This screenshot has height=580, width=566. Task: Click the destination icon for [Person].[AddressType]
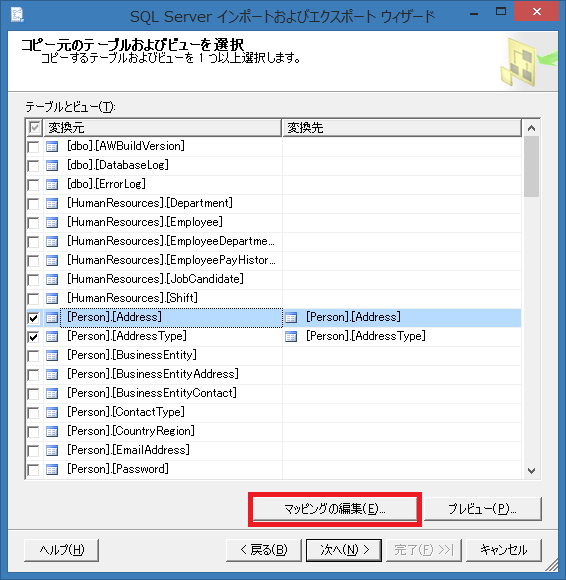(291, 337)
